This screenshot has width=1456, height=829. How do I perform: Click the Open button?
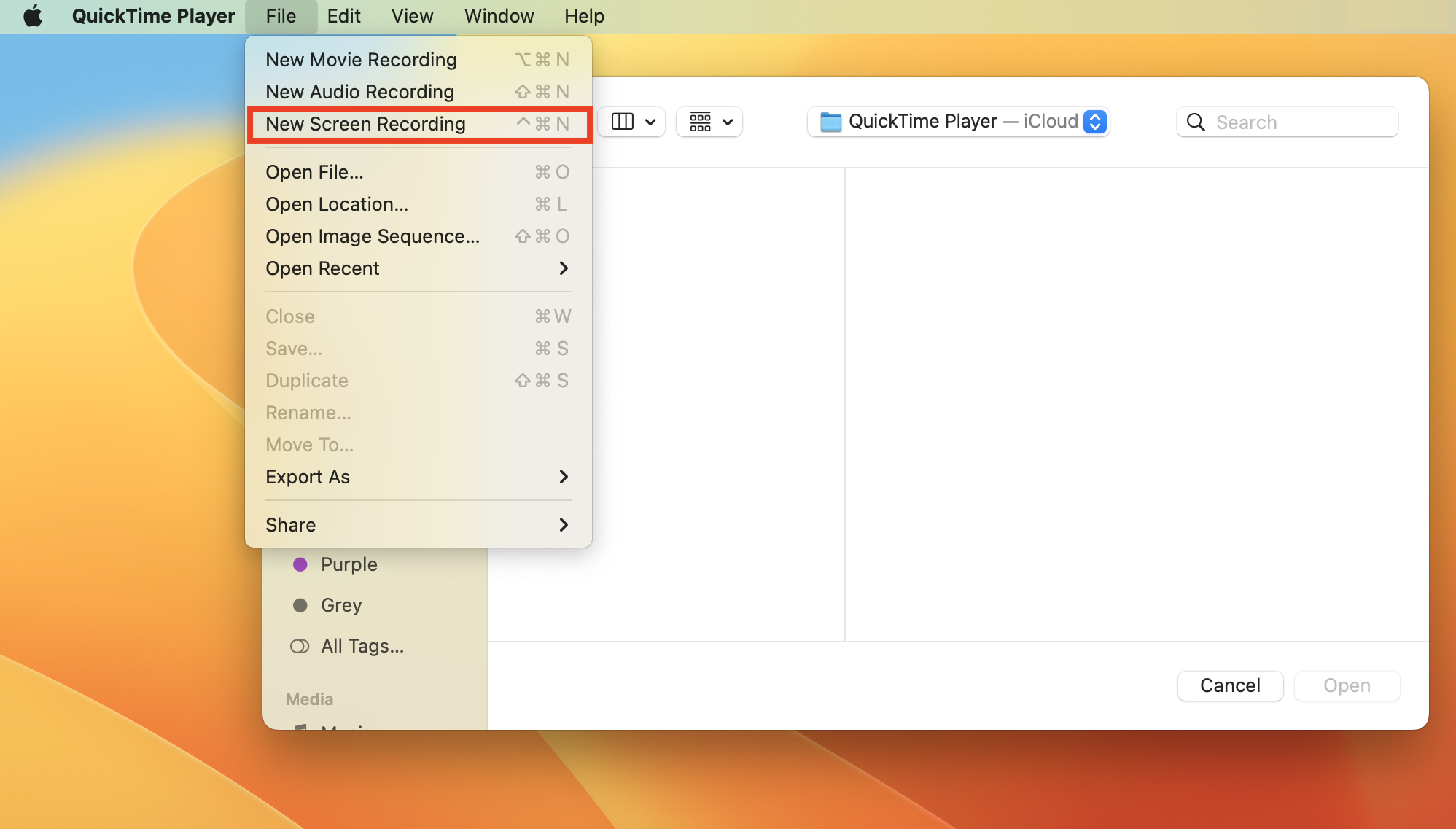(x=1345, y=685)
